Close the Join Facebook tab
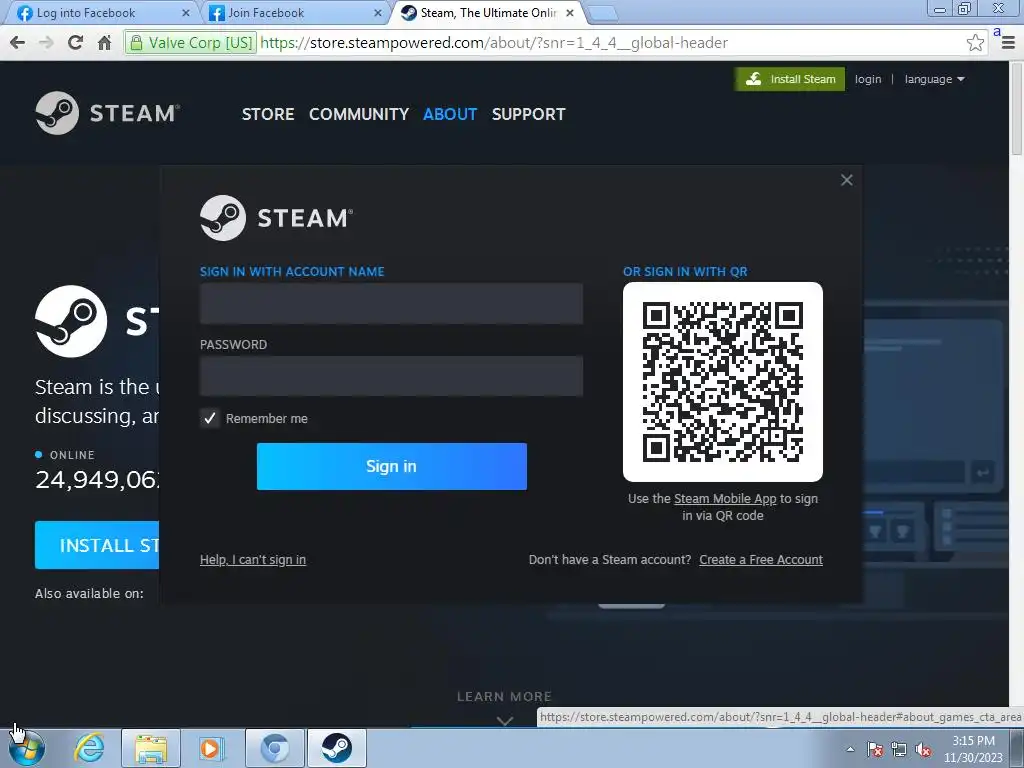1024x768 pixels. [377, 12]
